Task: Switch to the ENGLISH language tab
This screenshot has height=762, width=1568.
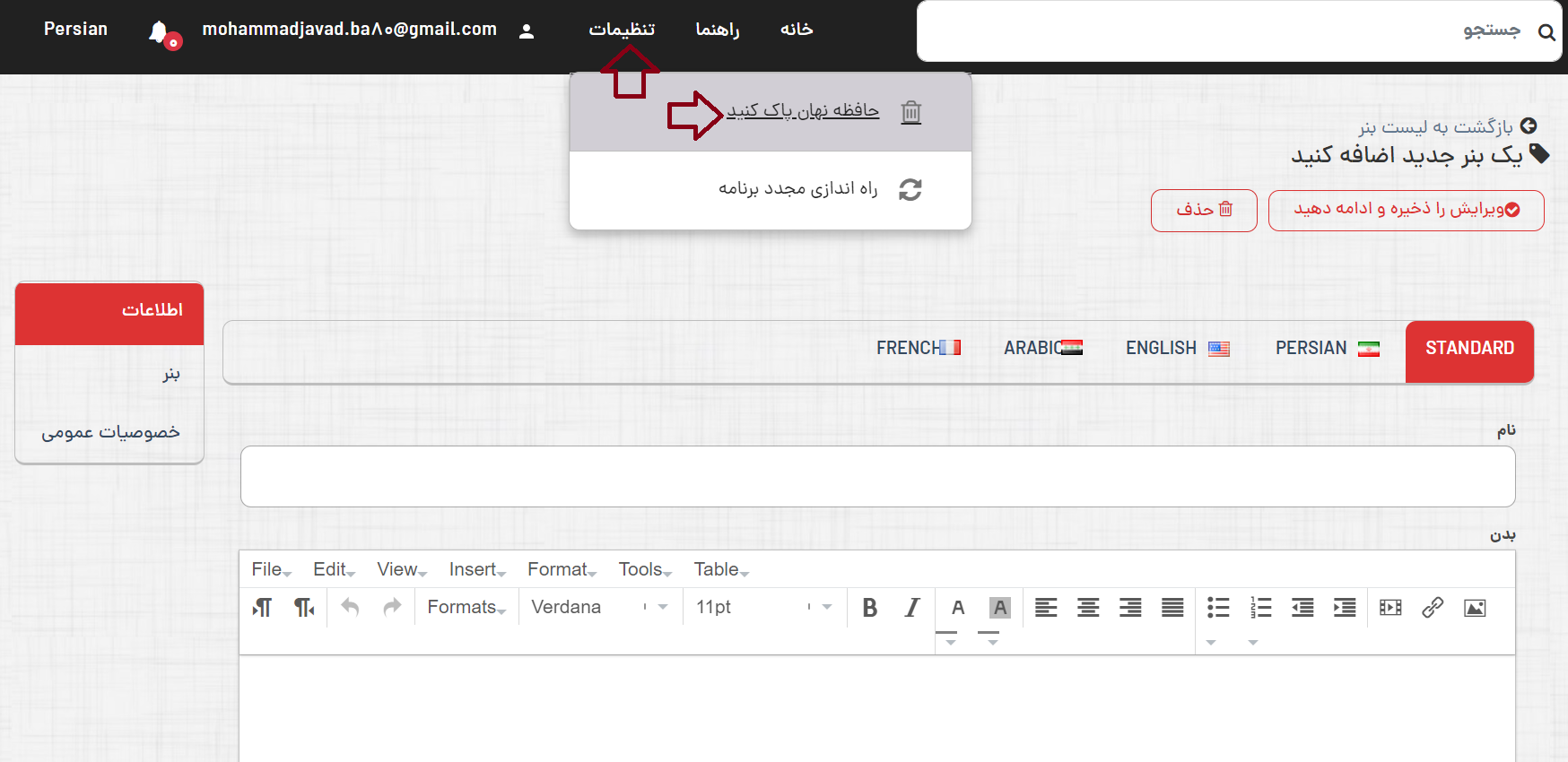Action: point(1176,348)
